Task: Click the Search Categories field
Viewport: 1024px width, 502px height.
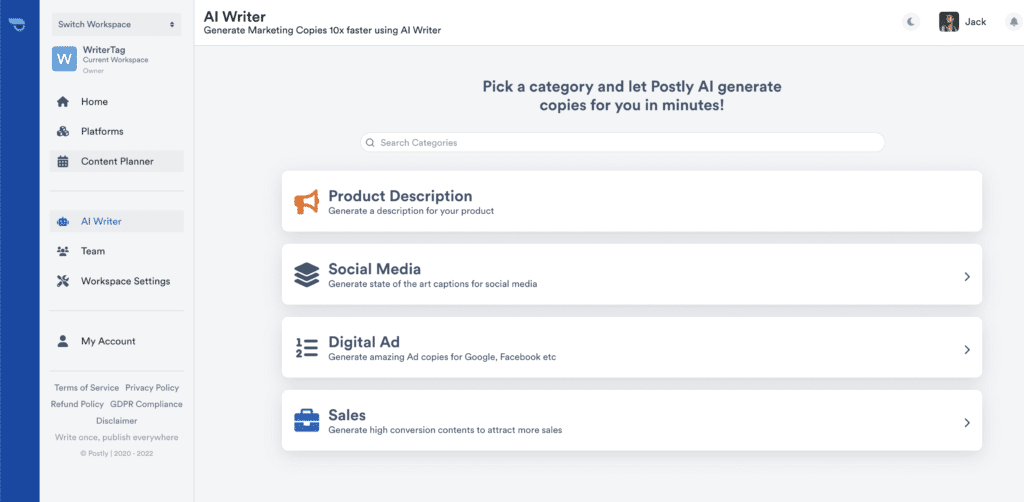Action: tap(622, 142)
